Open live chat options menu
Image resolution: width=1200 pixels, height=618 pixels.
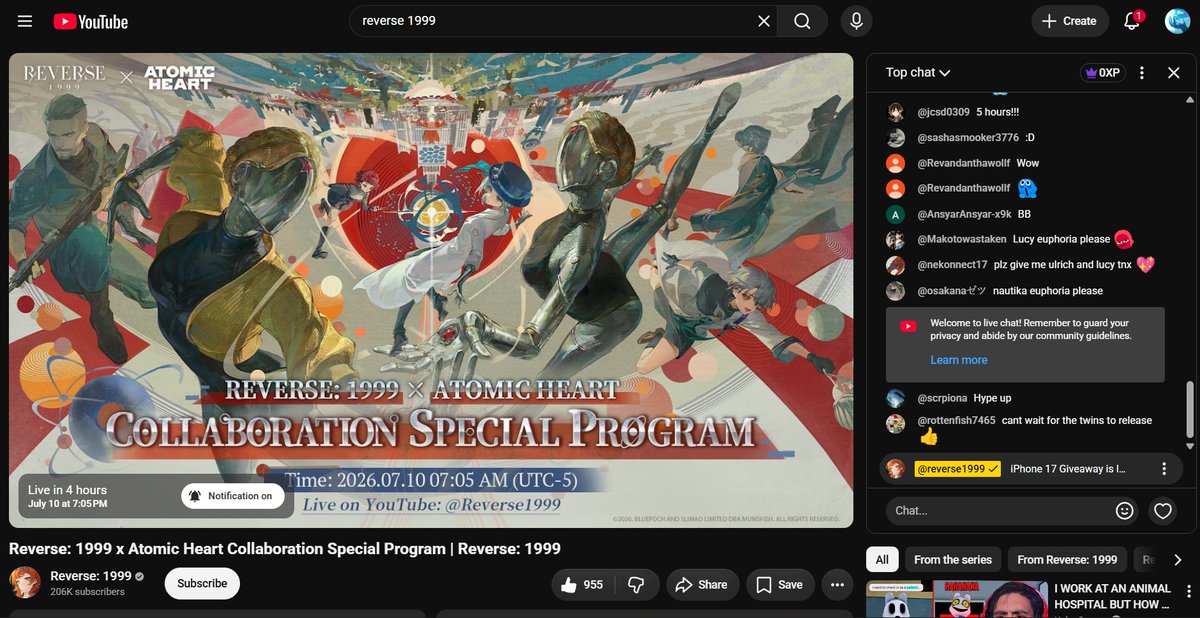(x=1142, y=73)
